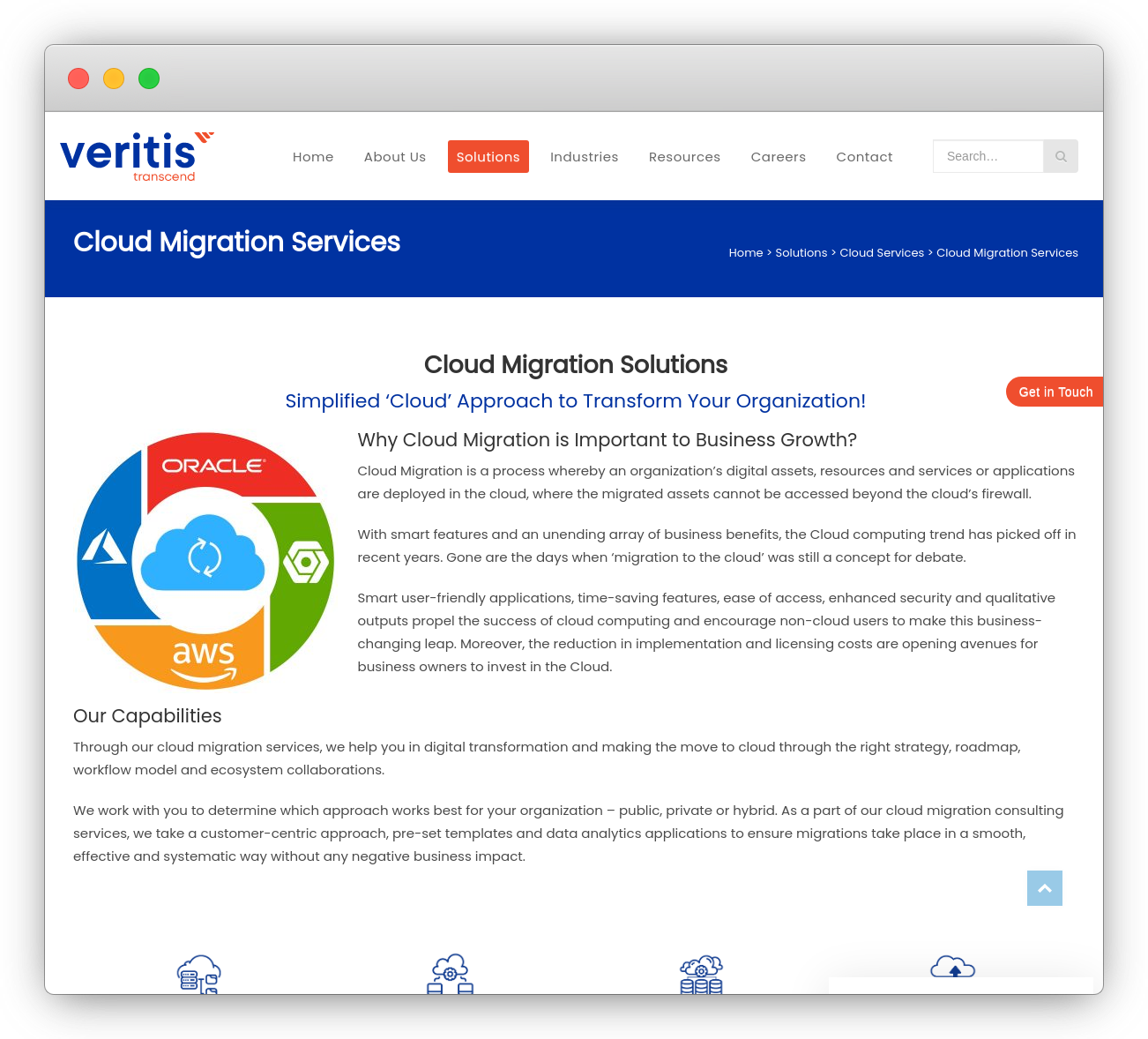The width and height of the screenshot is (1148, 1039).
Task: Click the Google Cloud hexagon logo
Action: tap(304, 561)
